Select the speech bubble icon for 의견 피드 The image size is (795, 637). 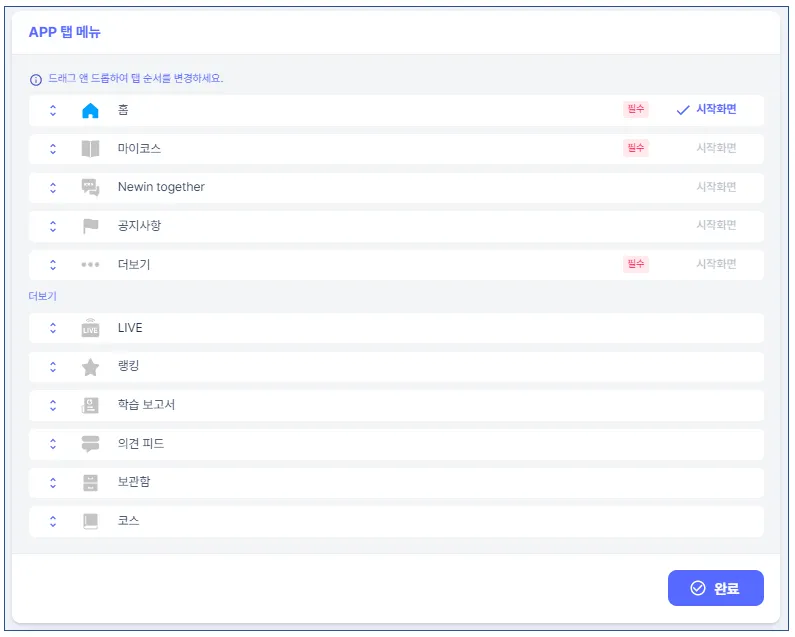click(90, 444)
